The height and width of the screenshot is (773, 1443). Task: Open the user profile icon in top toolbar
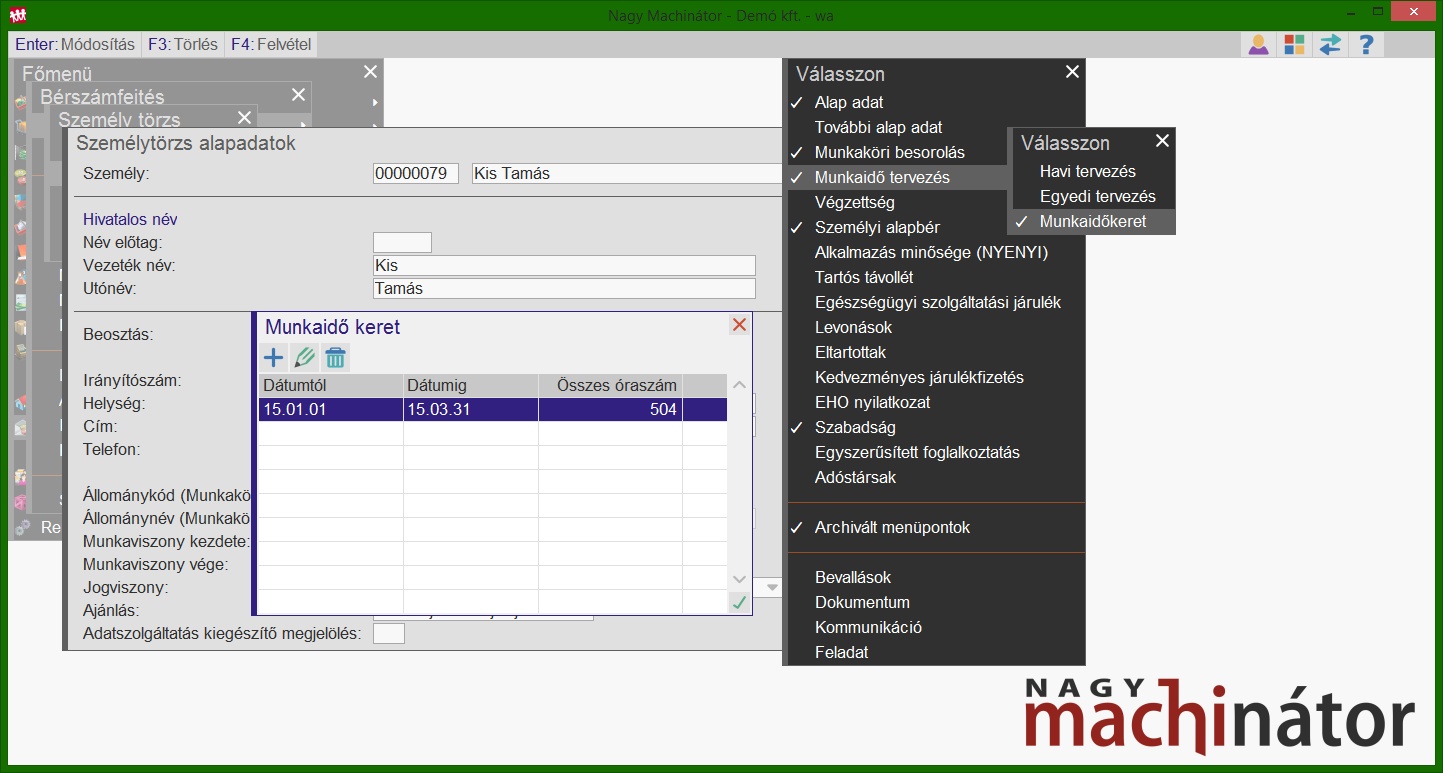pos(1258,44)
